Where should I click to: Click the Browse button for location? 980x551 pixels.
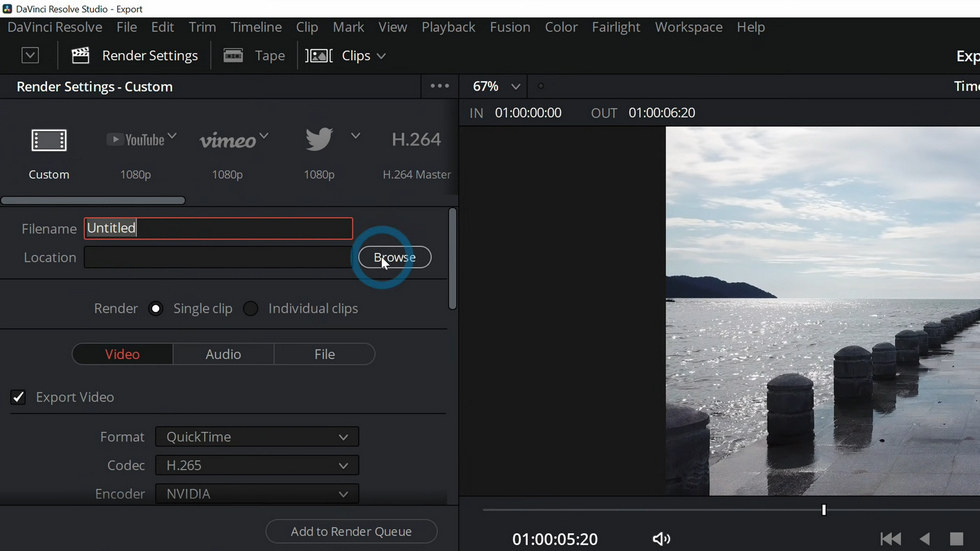pos(394,257)
